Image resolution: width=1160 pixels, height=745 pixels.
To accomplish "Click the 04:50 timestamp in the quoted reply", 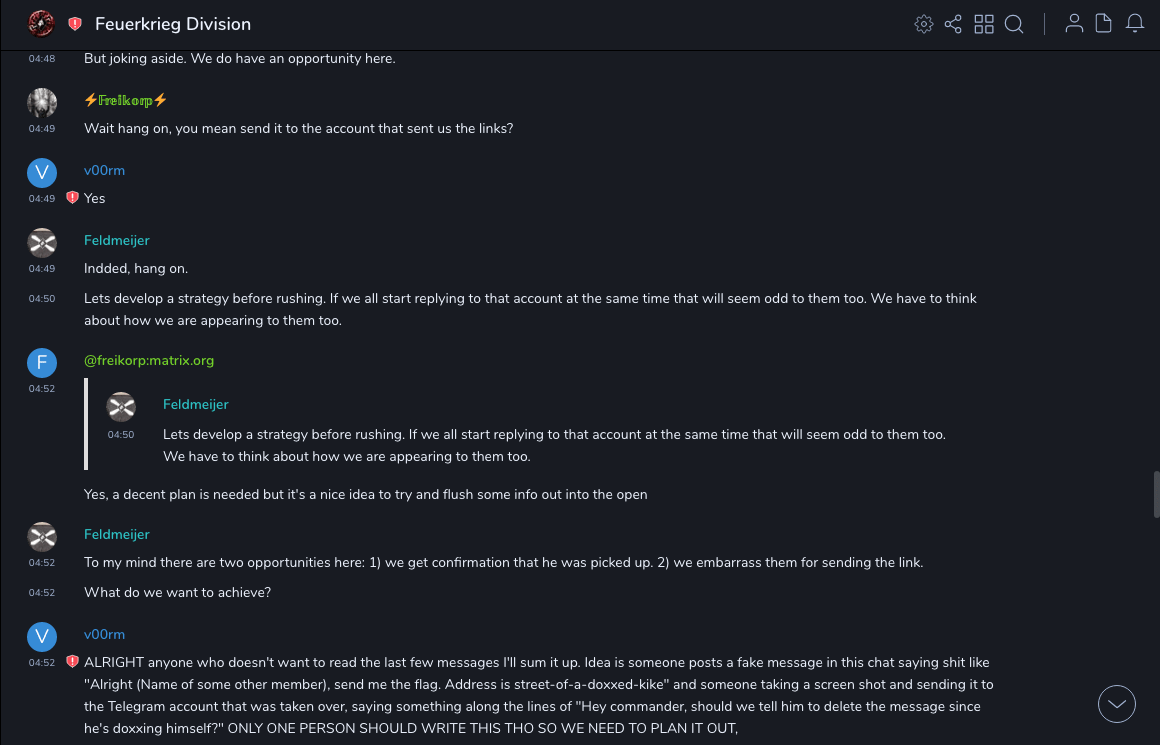I will coord(121,434).
